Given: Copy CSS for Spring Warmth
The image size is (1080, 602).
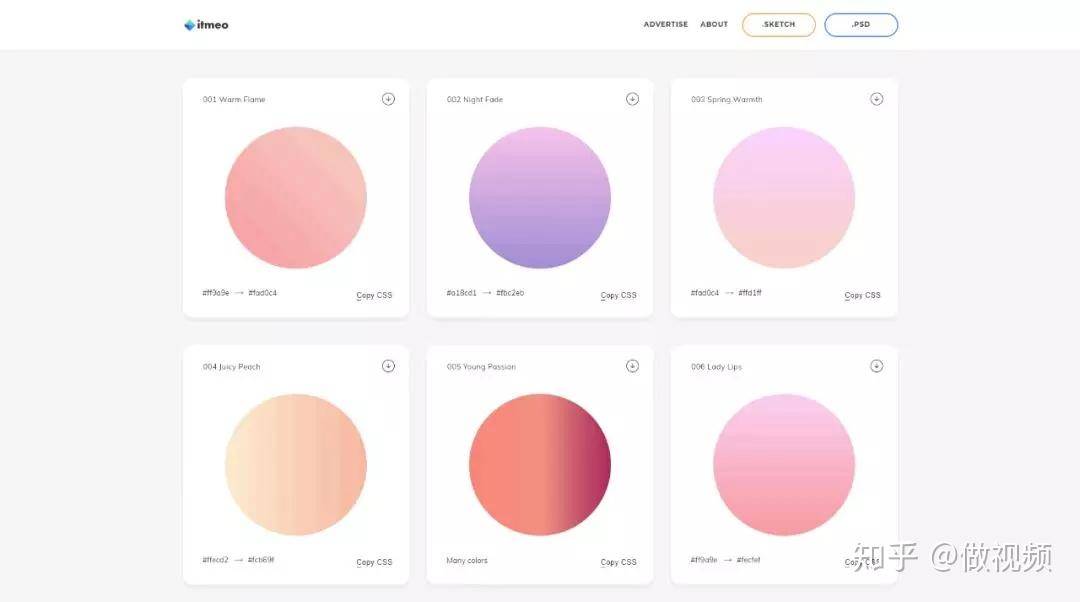Looking at the screenshot, I should [x=862, y=295].
